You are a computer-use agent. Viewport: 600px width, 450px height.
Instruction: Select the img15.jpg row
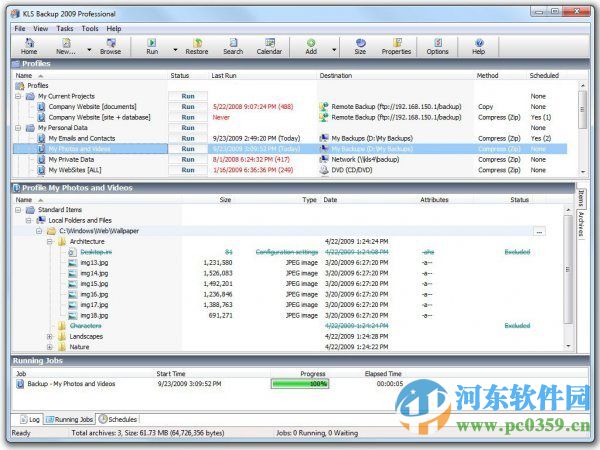(x=288, y=284)
